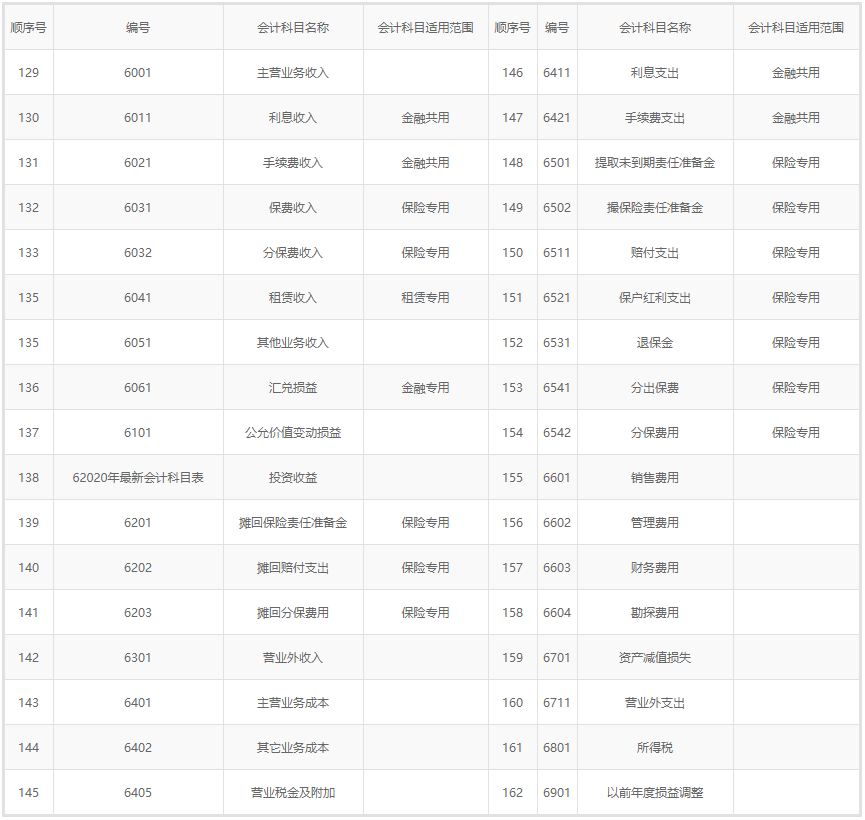Select code cell 6701
Viewport: 865px width, 820px height.
click(557, 657)
